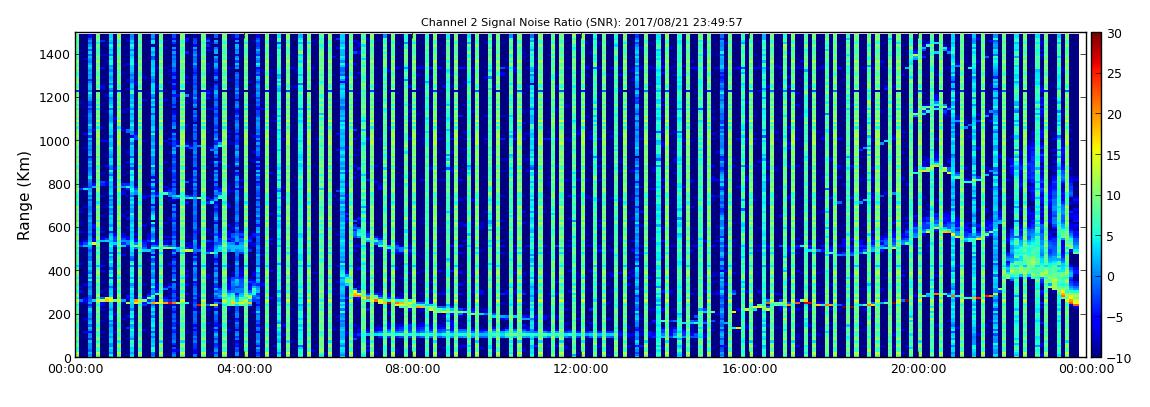Click the colorbar value 25
The width and height of the screenshot is (1150, 407).
point(1115,73)
